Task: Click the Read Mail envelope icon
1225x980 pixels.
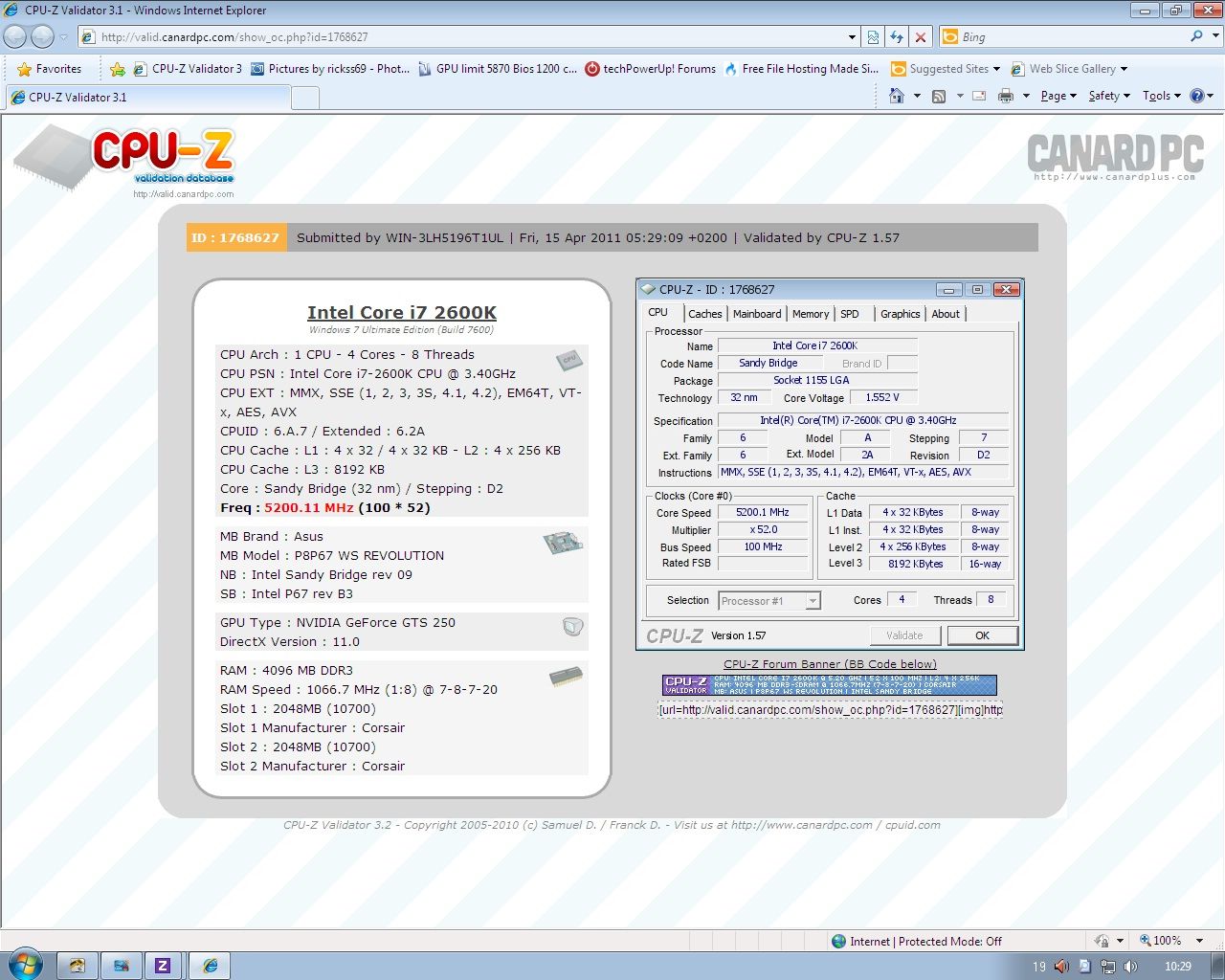Action: (x=979, y=96)
